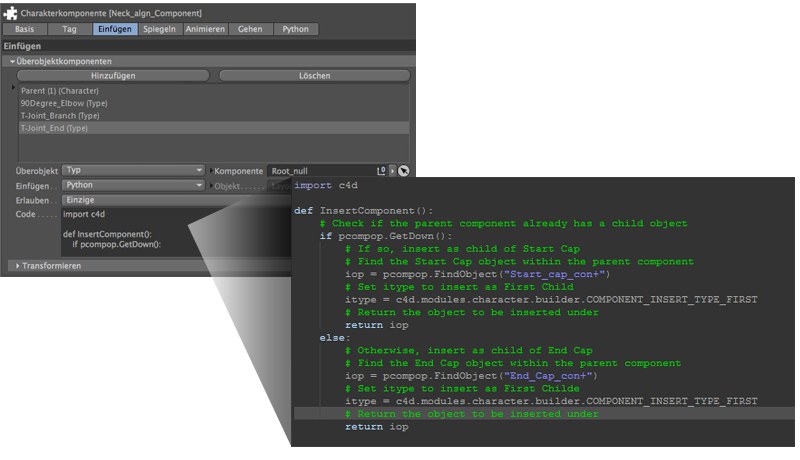Click inside the Code text field
This screenshot has width=800, height=460.
click(176, 232)
